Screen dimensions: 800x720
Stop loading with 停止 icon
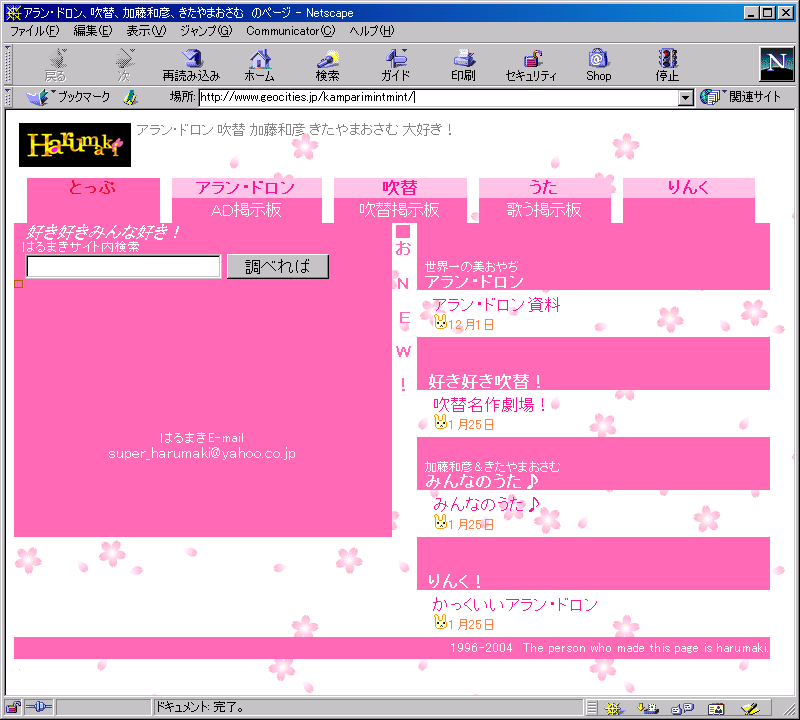667,65
